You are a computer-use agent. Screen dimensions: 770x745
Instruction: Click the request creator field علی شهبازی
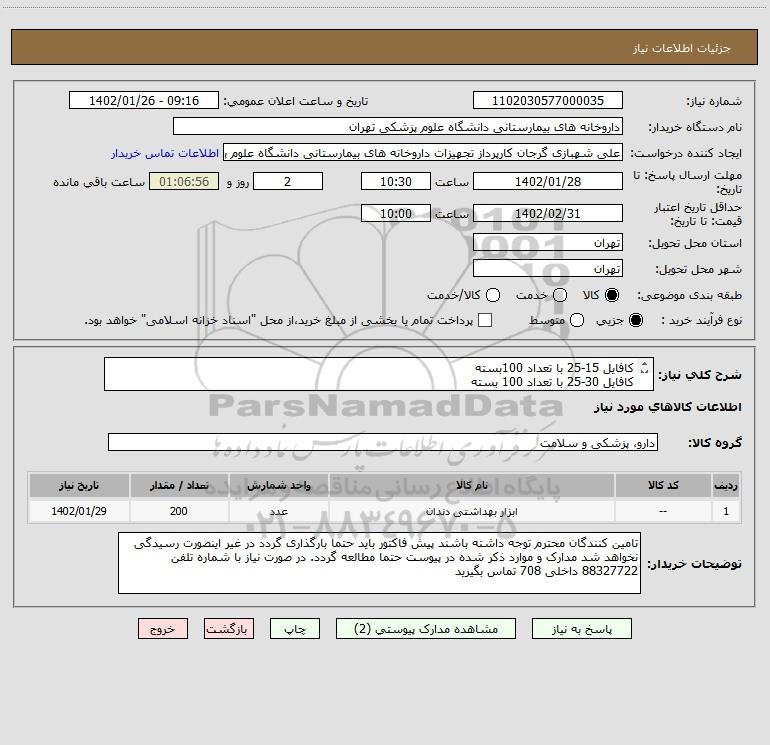pos(423,153)
